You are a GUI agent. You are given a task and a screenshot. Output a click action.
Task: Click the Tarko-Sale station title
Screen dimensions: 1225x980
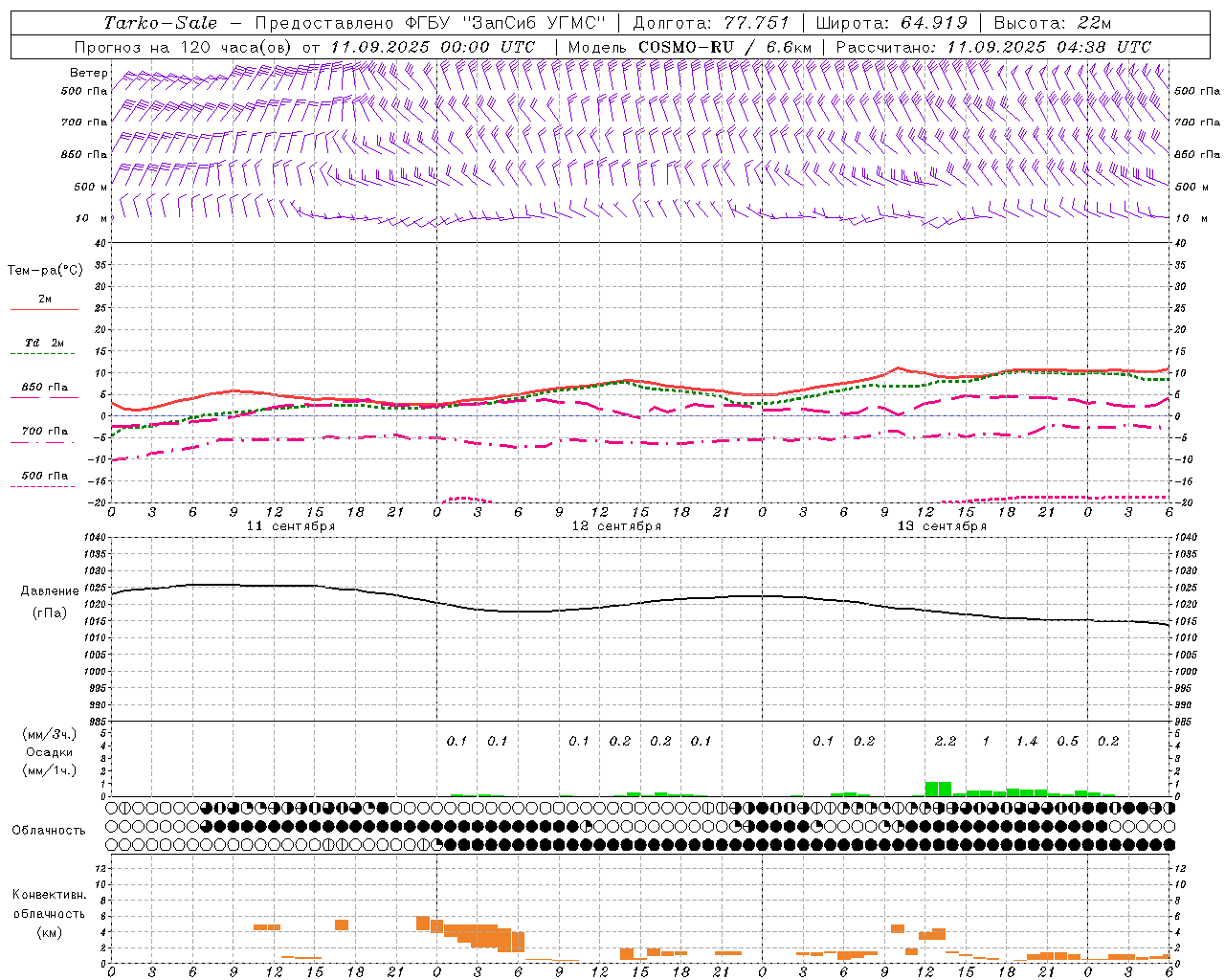pos(161,23)
